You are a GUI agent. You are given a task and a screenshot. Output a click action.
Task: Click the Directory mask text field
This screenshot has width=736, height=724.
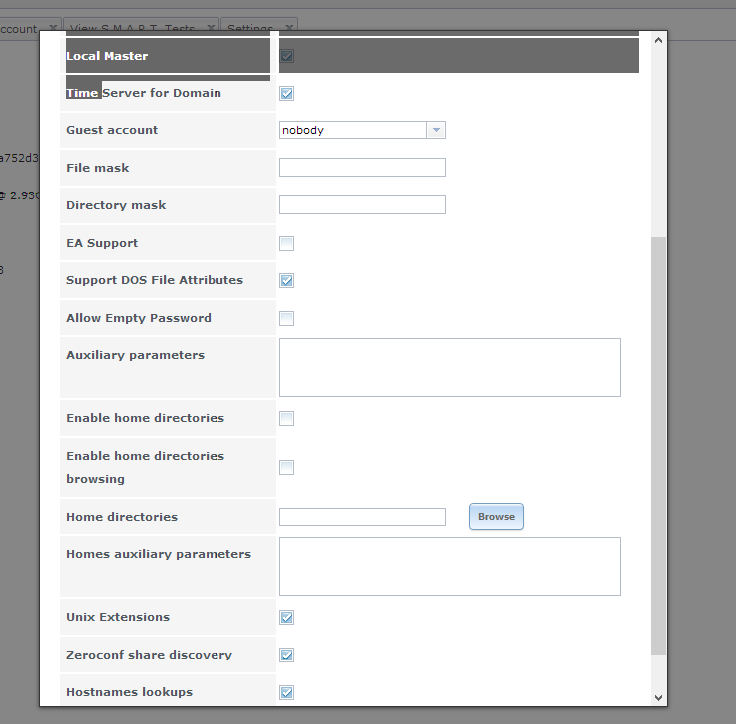tap(362, 205)
